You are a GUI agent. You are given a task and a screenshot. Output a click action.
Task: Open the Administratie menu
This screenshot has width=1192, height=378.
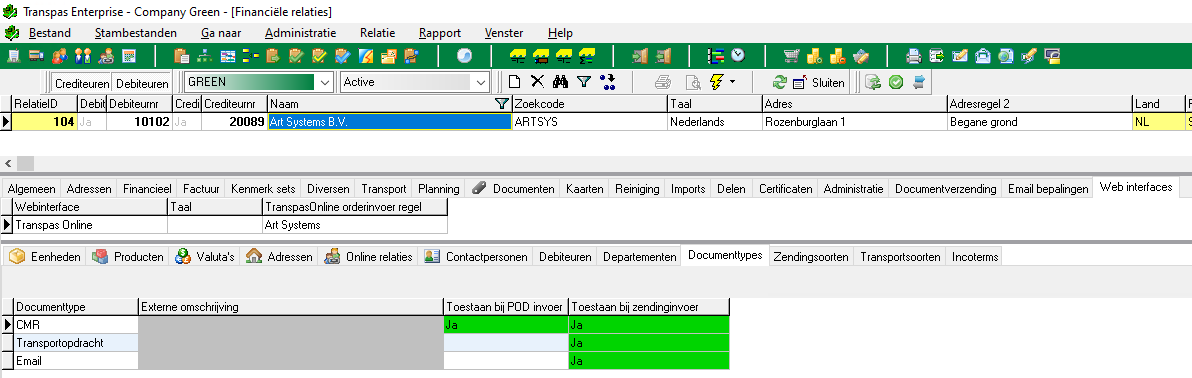point(300,33)
